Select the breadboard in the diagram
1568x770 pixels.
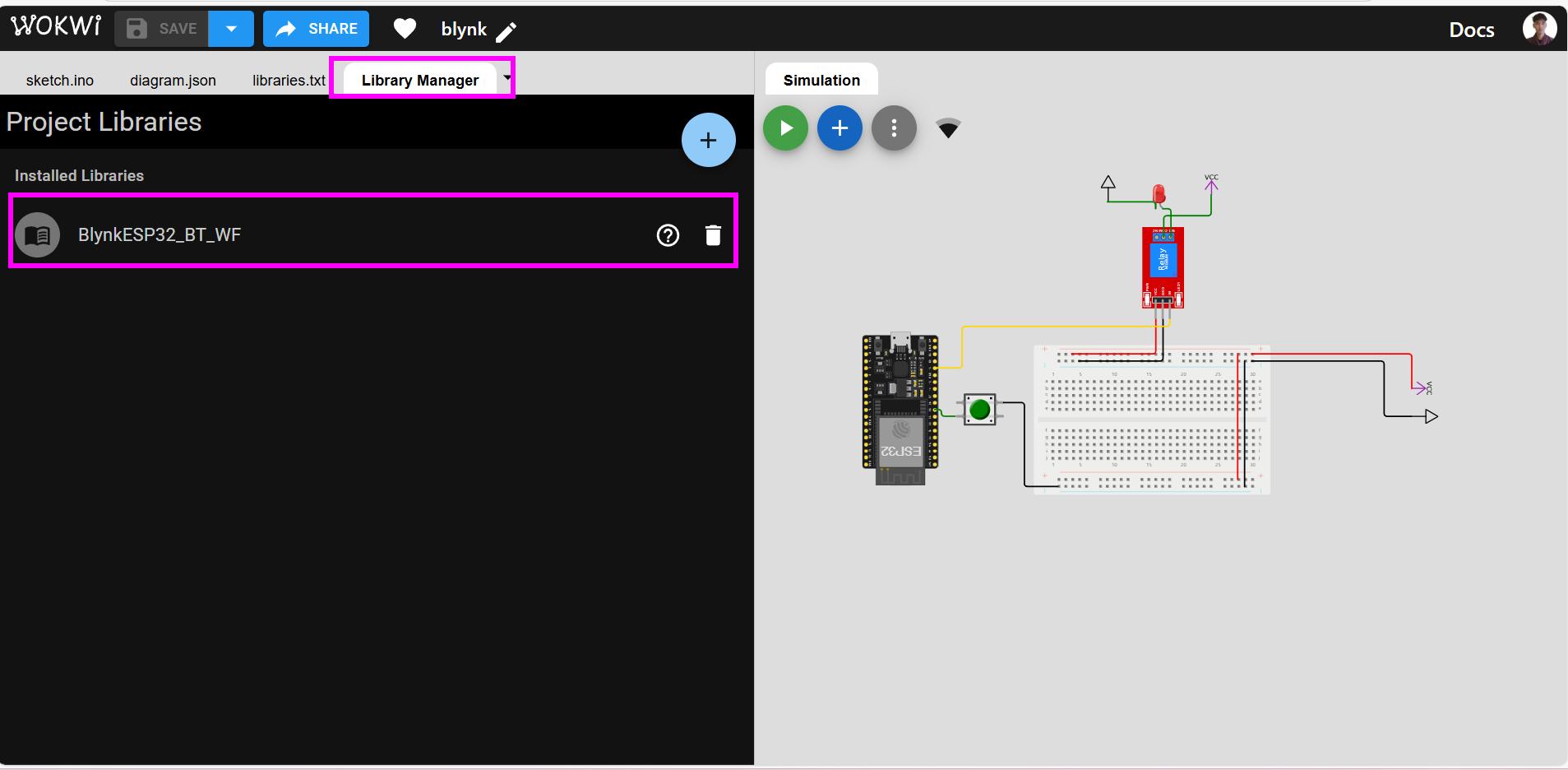click(x=1152, y=420)
